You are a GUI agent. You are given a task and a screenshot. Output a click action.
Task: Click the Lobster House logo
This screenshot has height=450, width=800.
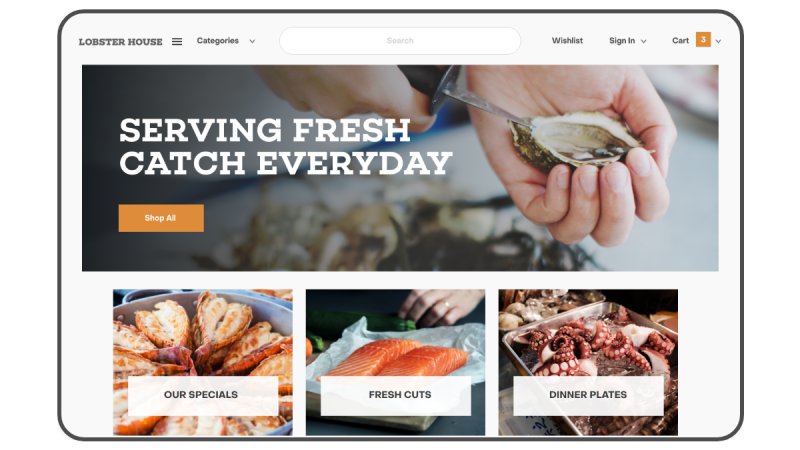pos(120,42)
